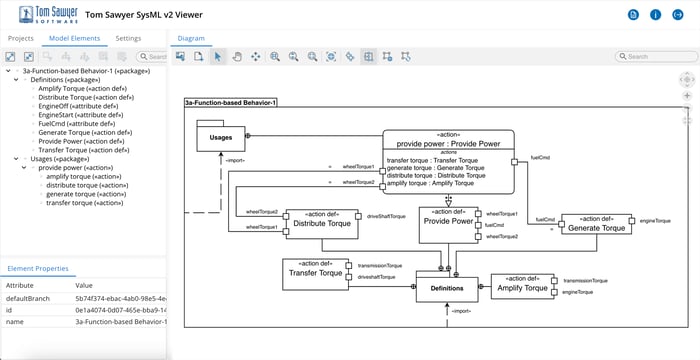The height and width of the screenshot is (360, 700).
Task: Click the Provide Power action def block
Action: 448,225
